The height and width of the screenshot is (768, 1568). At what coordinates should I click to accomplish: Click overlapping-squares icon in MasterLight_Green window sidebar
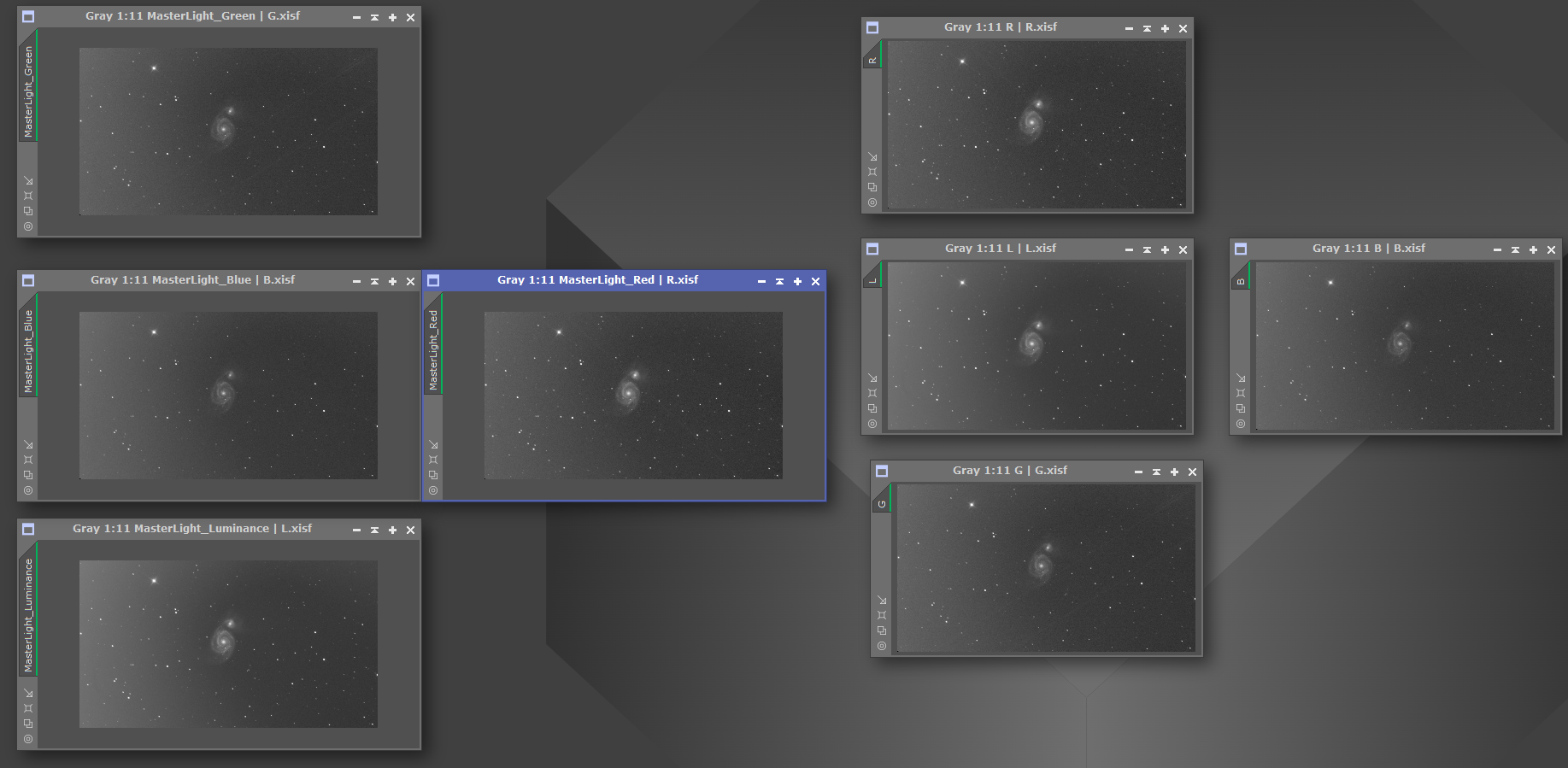pos(28,211)
